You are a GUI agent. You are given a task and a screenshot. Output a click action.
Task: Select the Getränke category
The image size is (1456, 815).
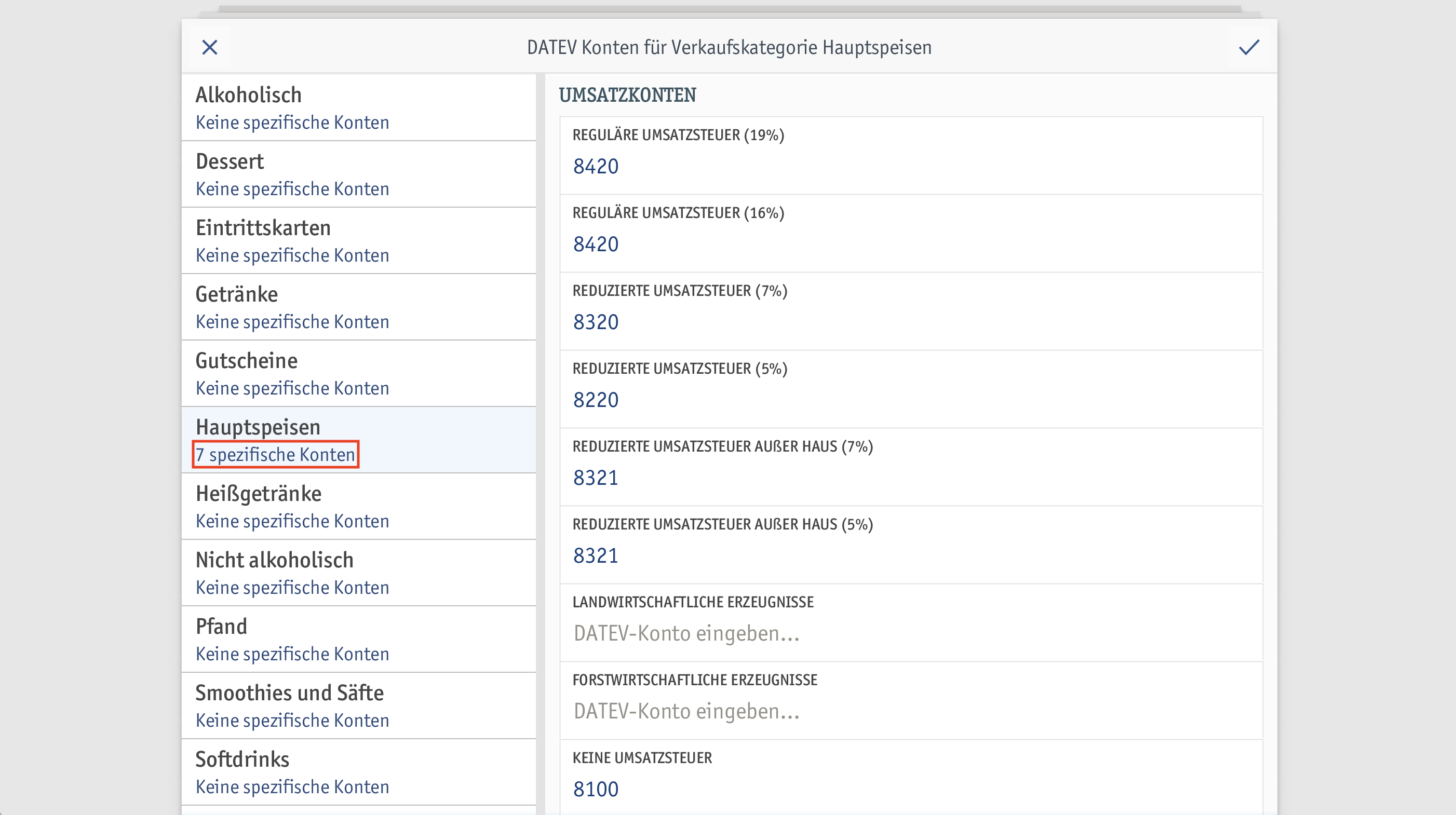pos(358,307)
